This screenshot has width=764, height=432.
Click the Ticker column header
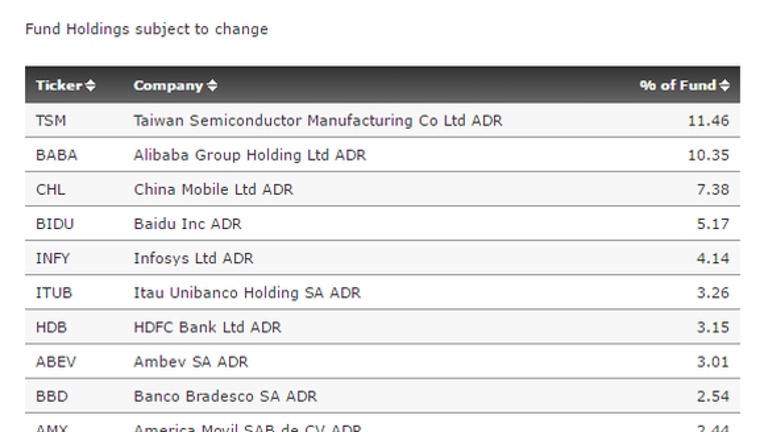click(59, 85)
